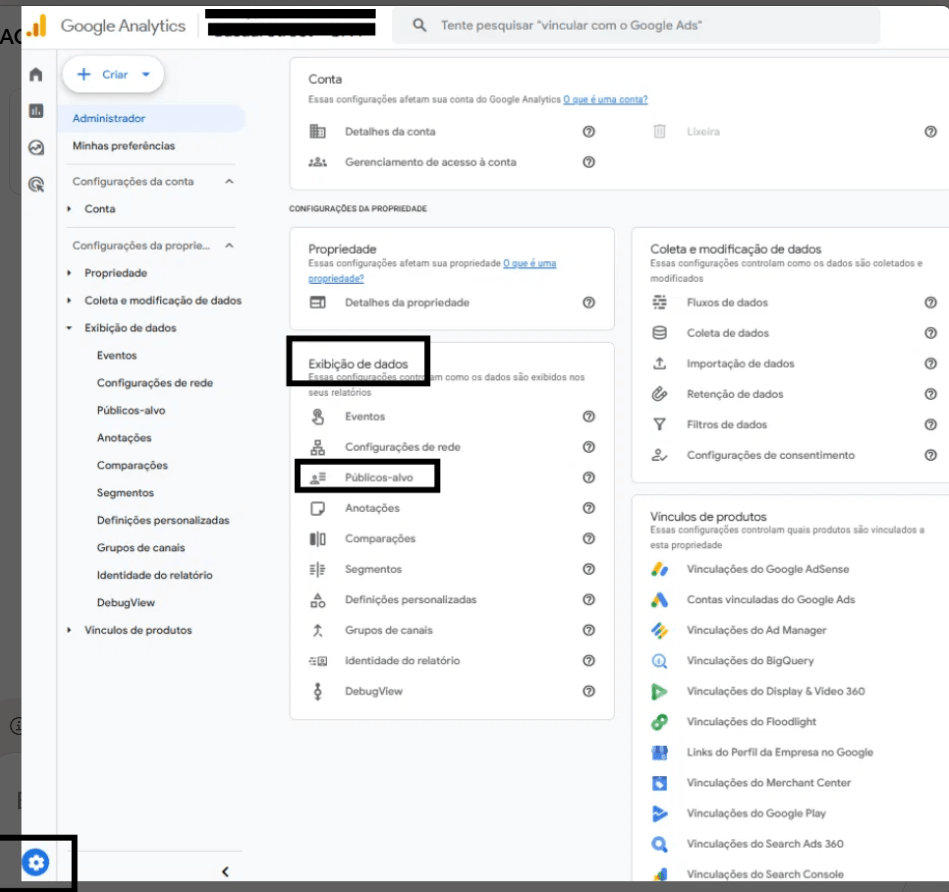Click the help icon beside Gerenciamento de acesso à conta

[x=588, y=162]
